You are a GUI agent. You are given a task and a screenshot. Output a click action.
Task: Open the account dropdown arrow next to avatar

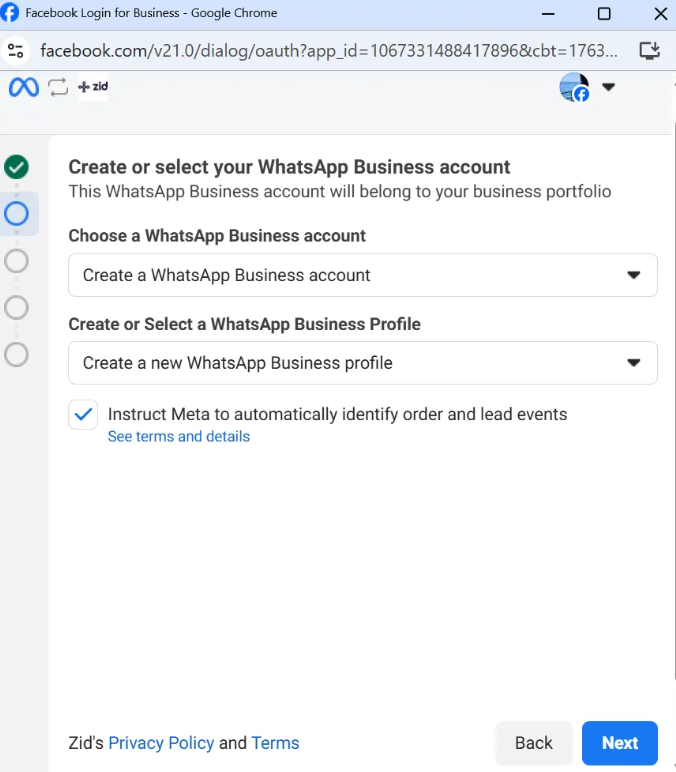(x=609, y=87)
